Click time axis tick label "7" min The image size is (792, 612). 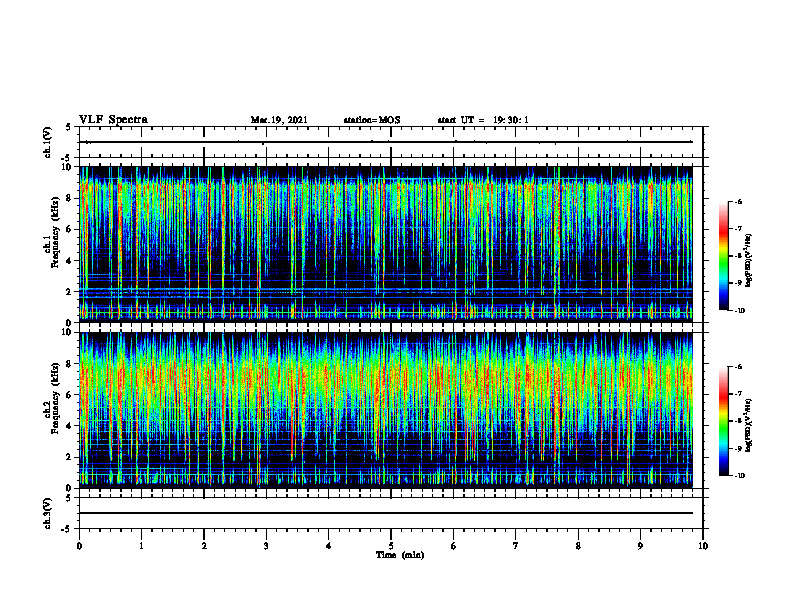click(x=516, y=546)
